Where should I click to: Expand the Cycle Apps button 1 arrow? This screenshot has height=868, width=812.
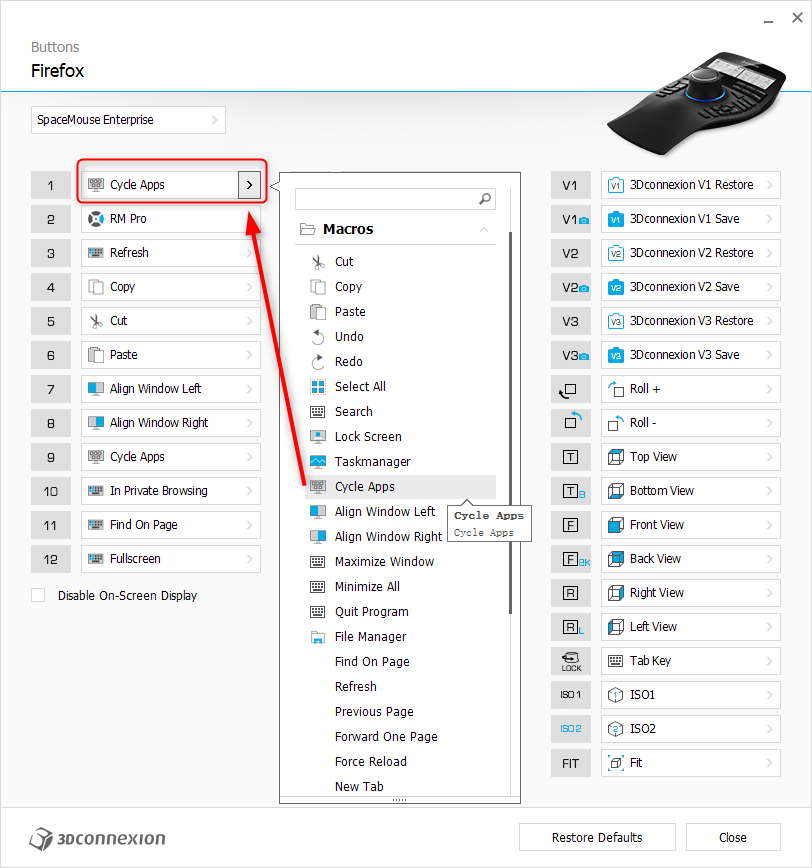coord(249,185)
